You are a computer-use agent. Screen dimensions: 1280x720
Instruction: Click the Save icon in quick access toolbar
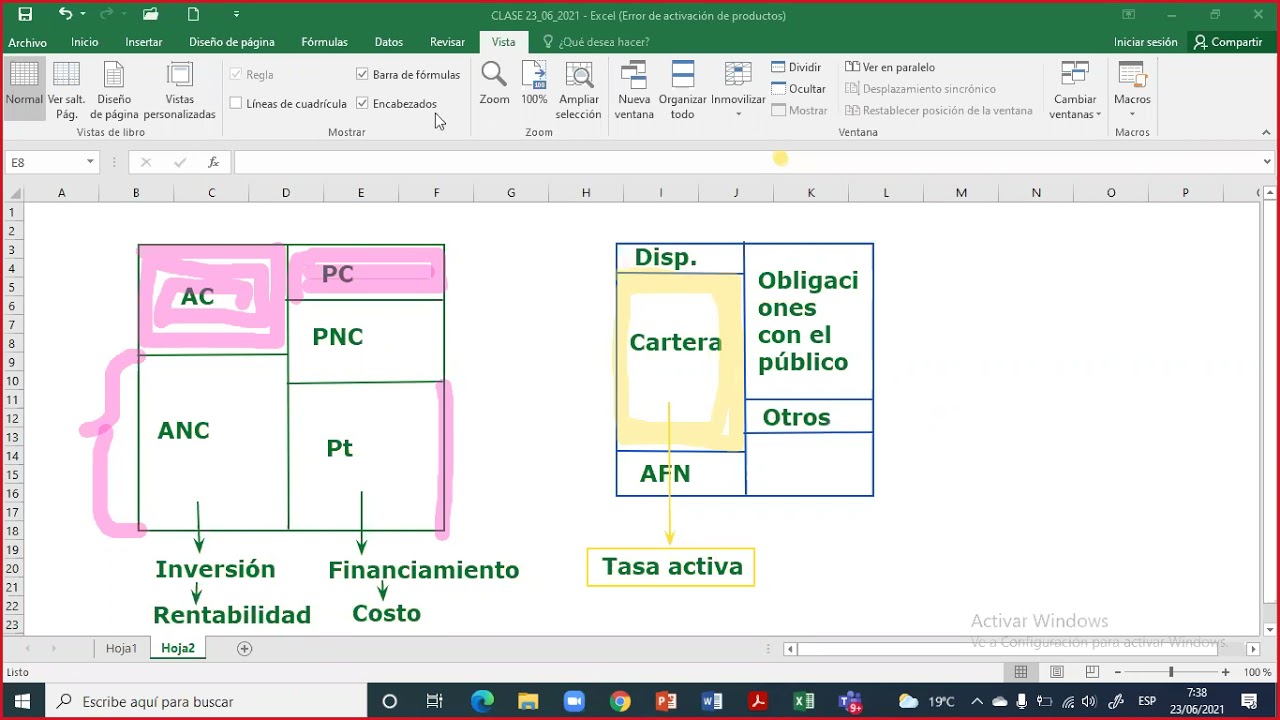[x=25, y=14]
